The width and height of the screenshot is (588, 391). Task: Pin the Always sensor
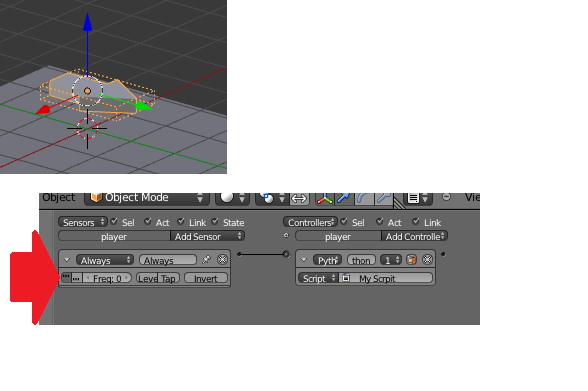click(206, 260)
